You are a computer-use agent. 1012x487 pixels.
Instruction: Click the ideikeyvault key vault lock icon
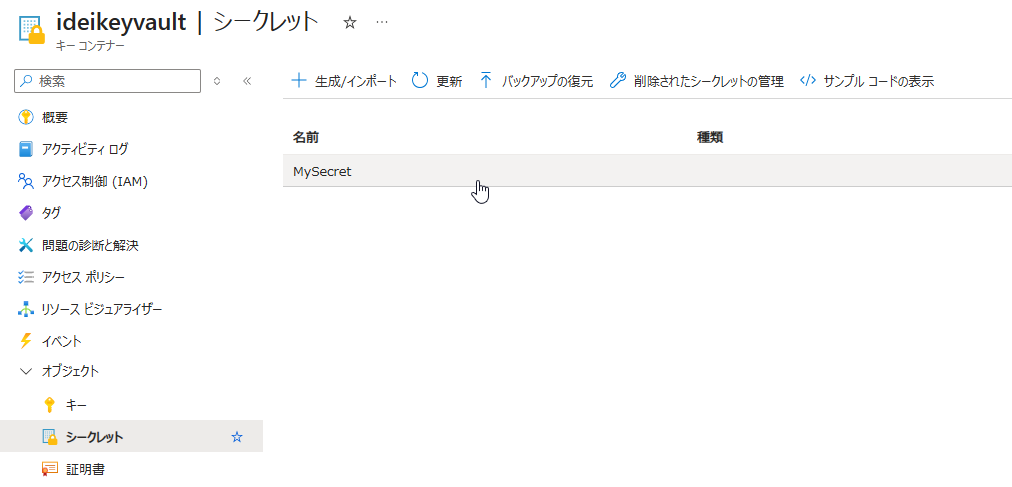click(32, 30)
